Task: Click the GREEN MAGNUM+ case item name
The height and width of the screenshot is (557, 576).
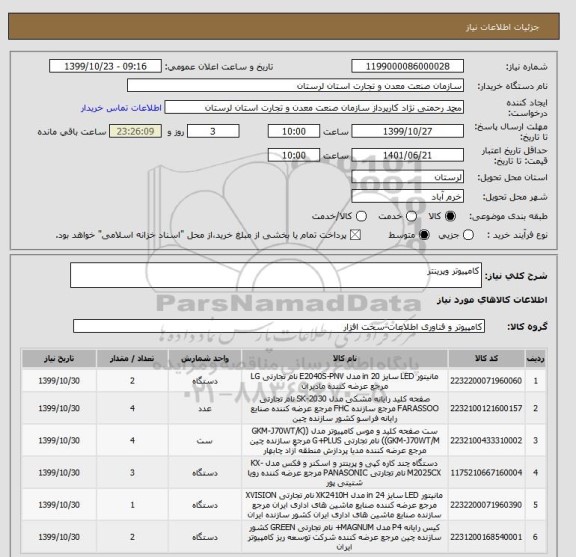Action: pyautogui.click(x=345, y=537)
